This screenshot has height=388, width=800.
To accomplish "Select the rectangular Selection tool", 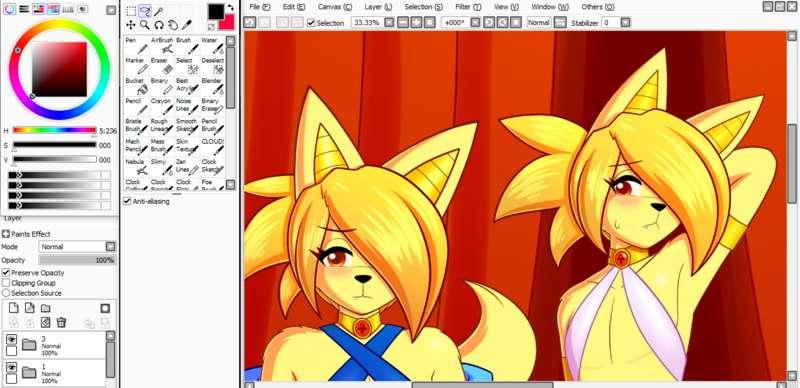I will coord(131,11).
